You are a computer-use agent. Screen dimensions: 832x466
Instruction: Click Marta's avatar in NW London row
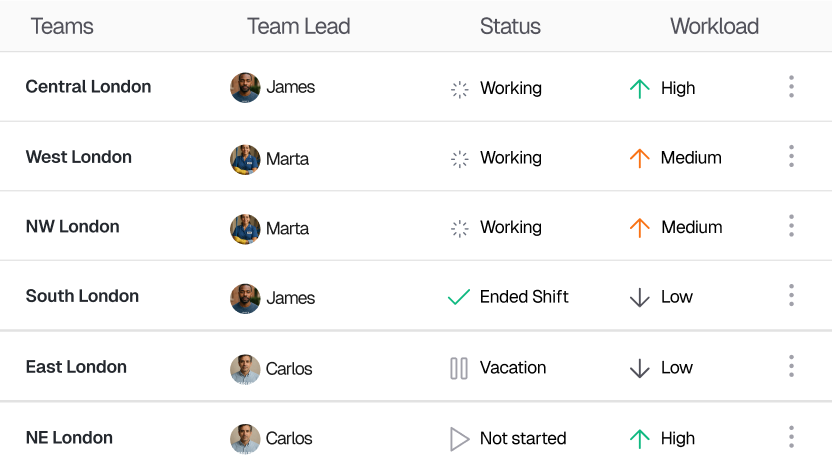tap(245, 229)
